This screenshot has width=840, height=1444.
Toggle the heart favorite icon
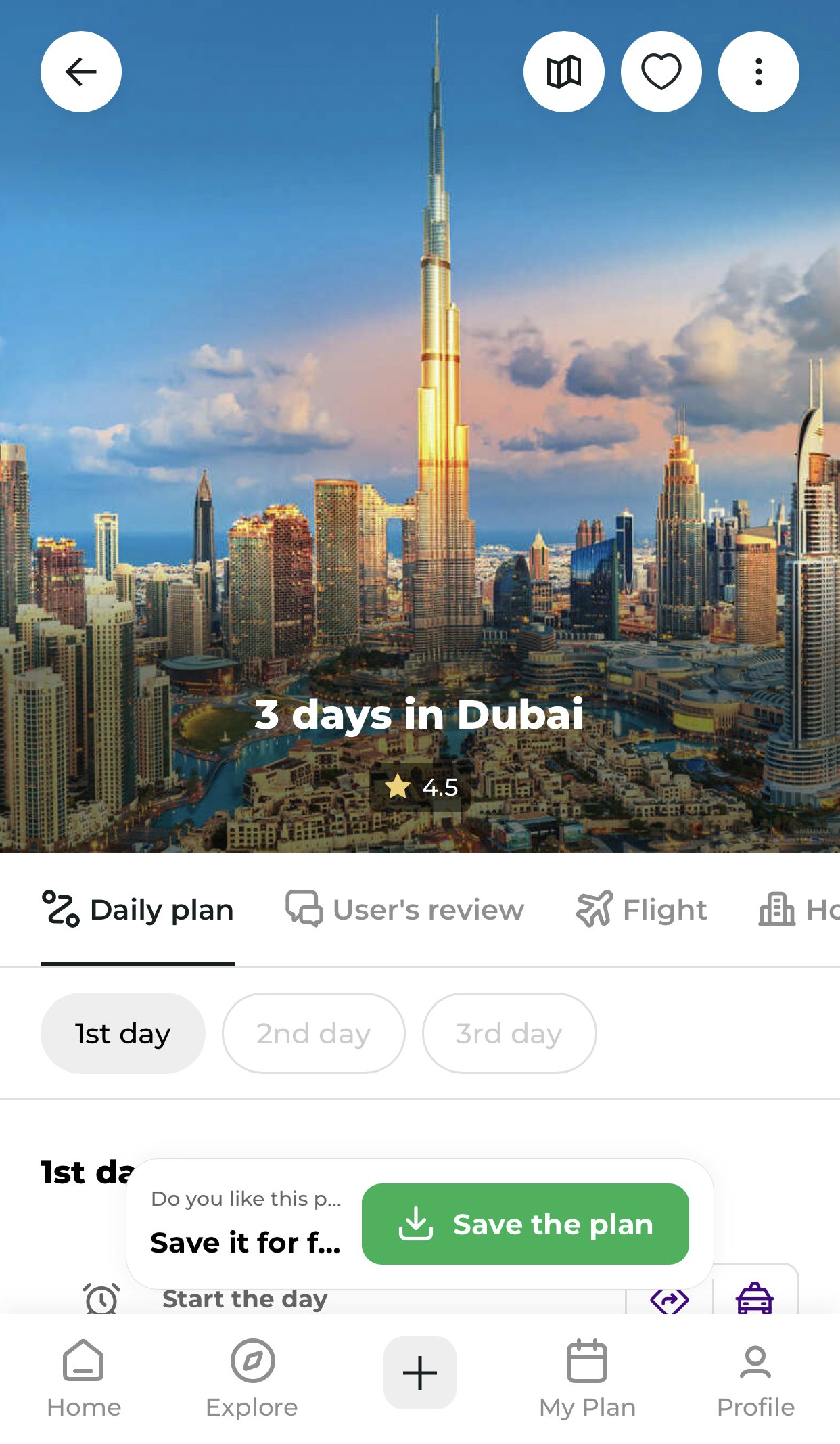point(661,72)
